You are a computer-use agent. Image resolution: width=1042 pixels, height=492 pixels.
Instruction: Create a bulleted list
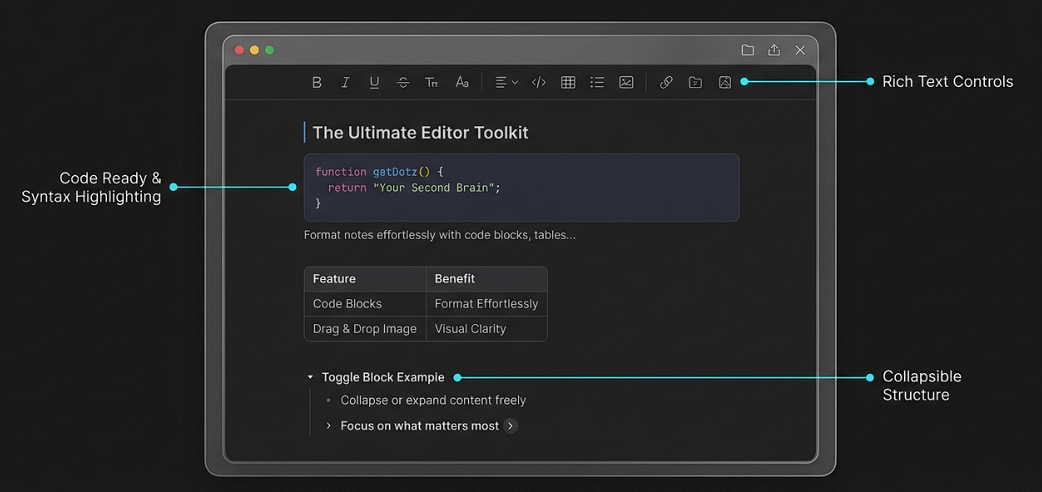[x=597, y=83]
